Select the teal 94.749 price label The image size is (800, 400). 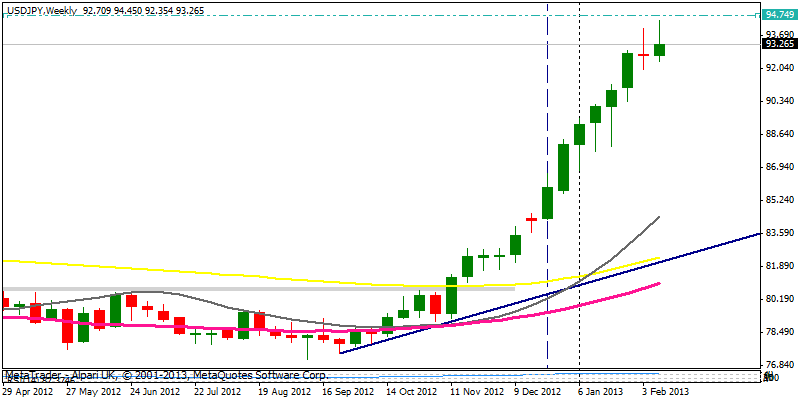(x=779, y=15)
